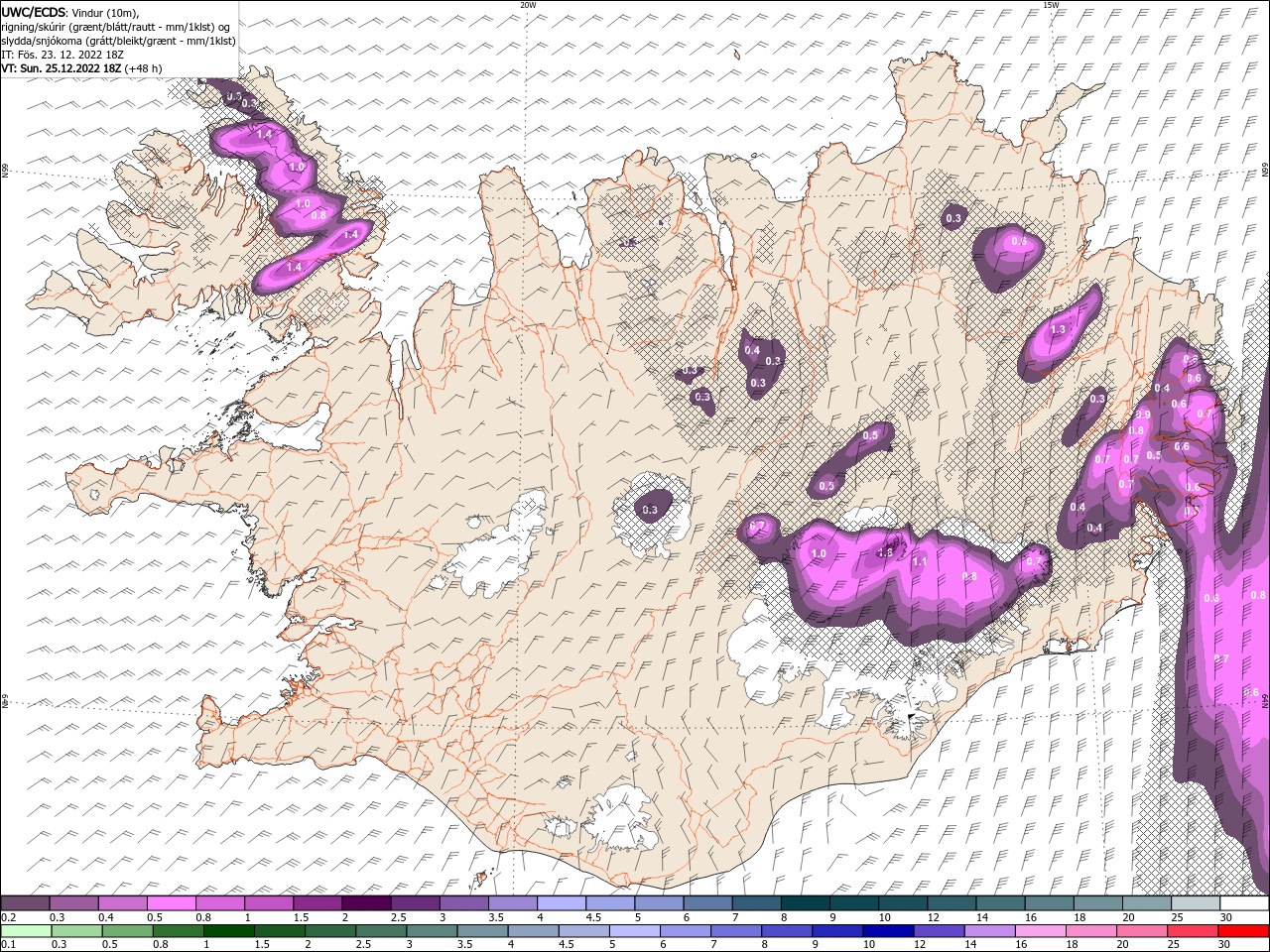Screen dimensions: 1270x952
Task: Click the '1.3' snowfall value in the northeast
Action: [1058, 330]
